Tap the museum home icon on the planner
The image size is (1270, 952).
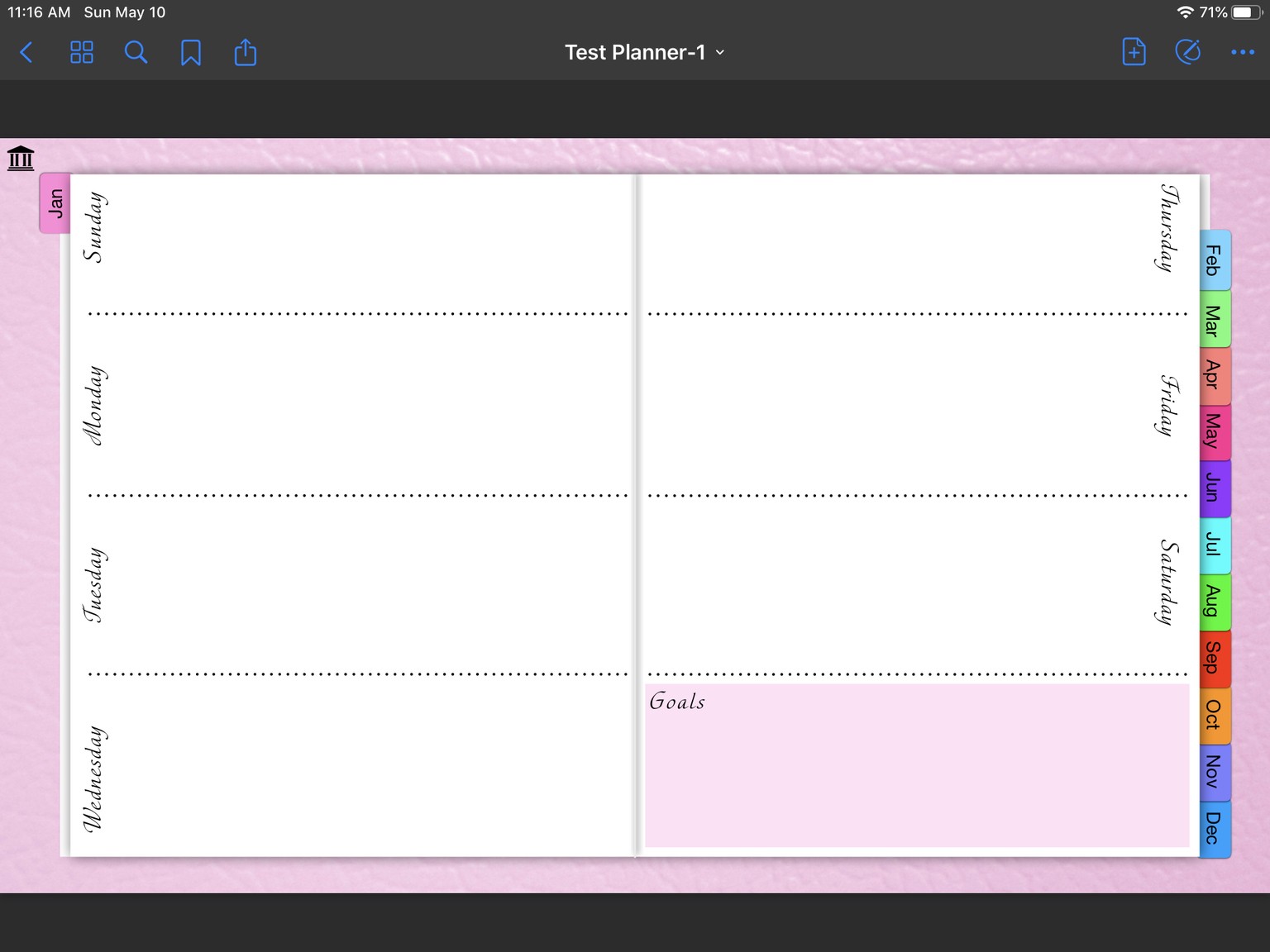coord(21,158)
